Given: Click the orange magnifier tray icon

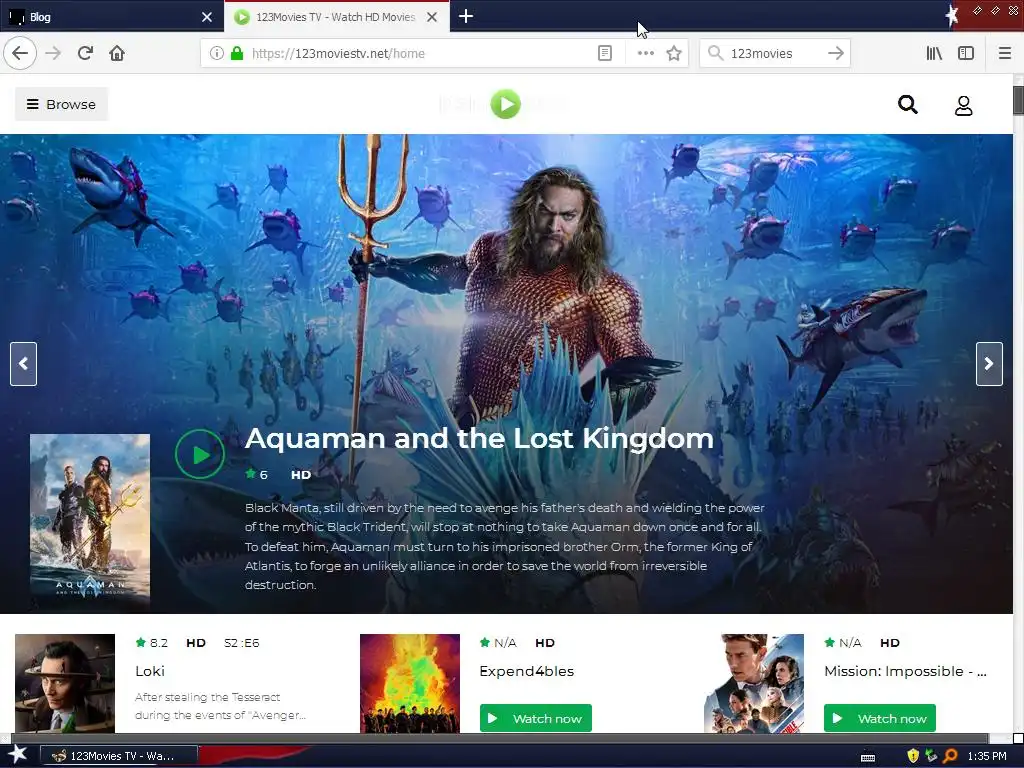Looking at the screenshot, I should (950, 756).
